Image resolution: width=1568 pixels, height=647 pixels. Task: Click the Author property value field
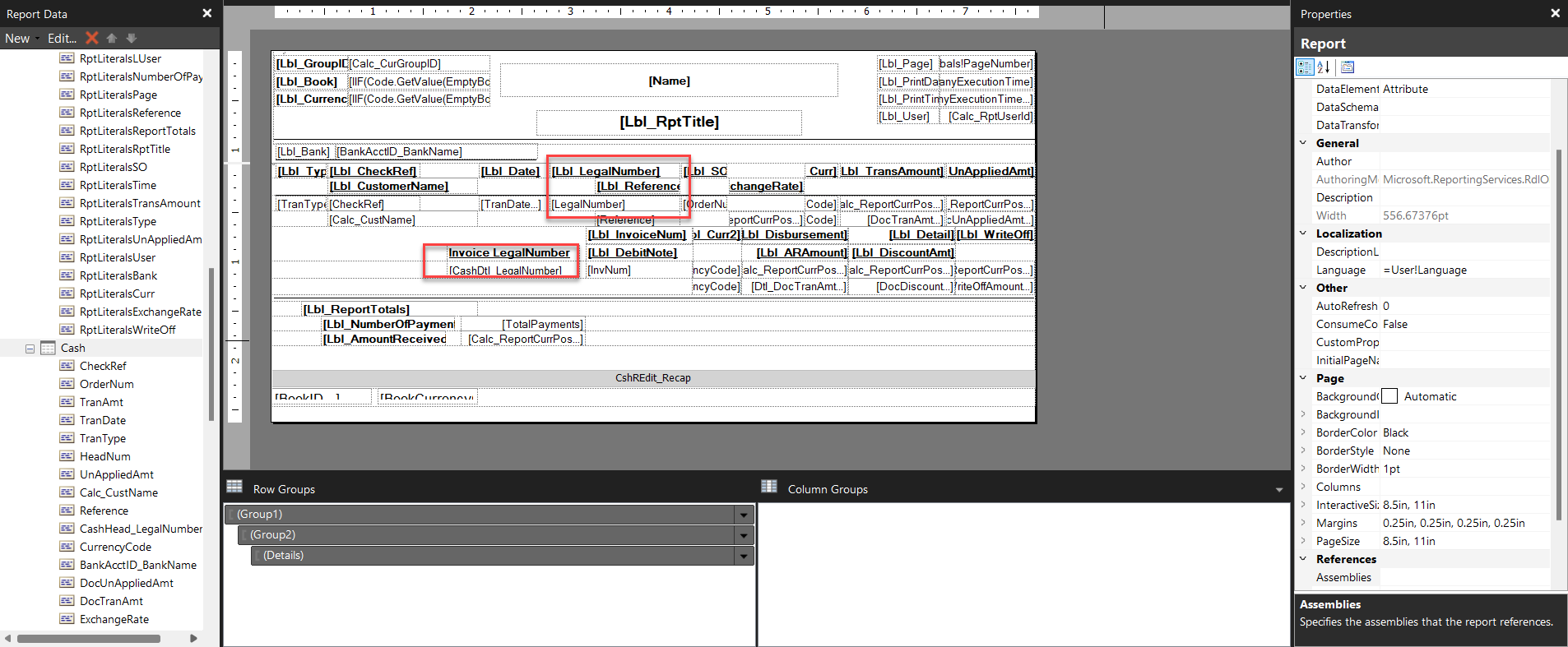[x=1465, y=161]
